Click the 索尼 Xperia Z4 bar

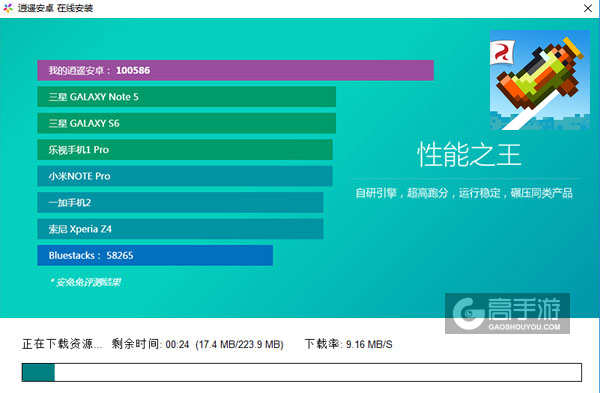click(x=180, y=229)
